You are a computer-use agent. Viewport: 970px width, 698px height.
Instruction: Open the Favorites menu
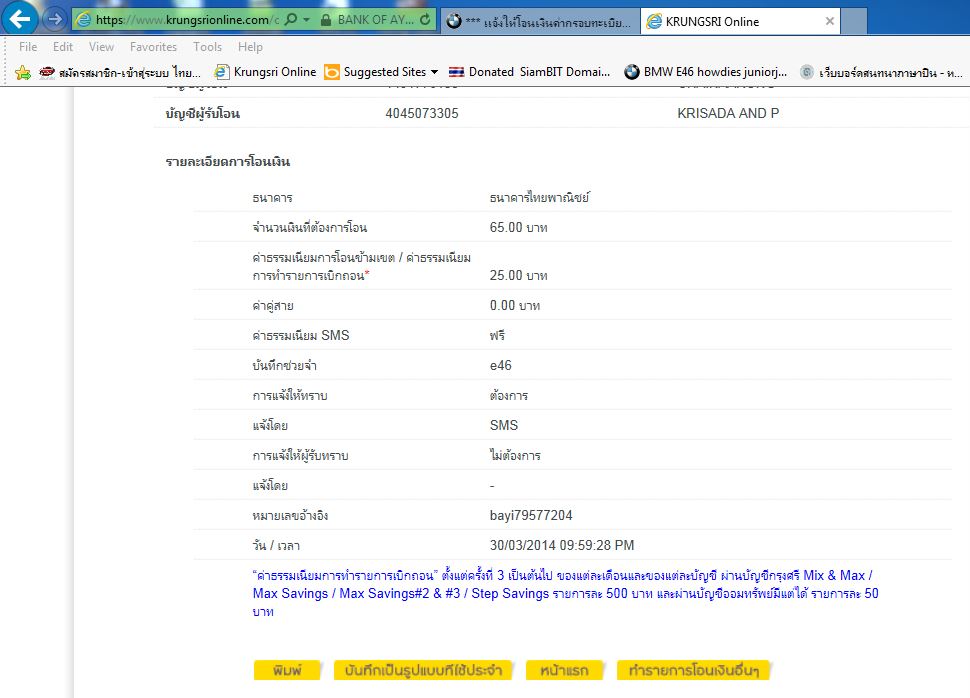(x=153, y=47)
